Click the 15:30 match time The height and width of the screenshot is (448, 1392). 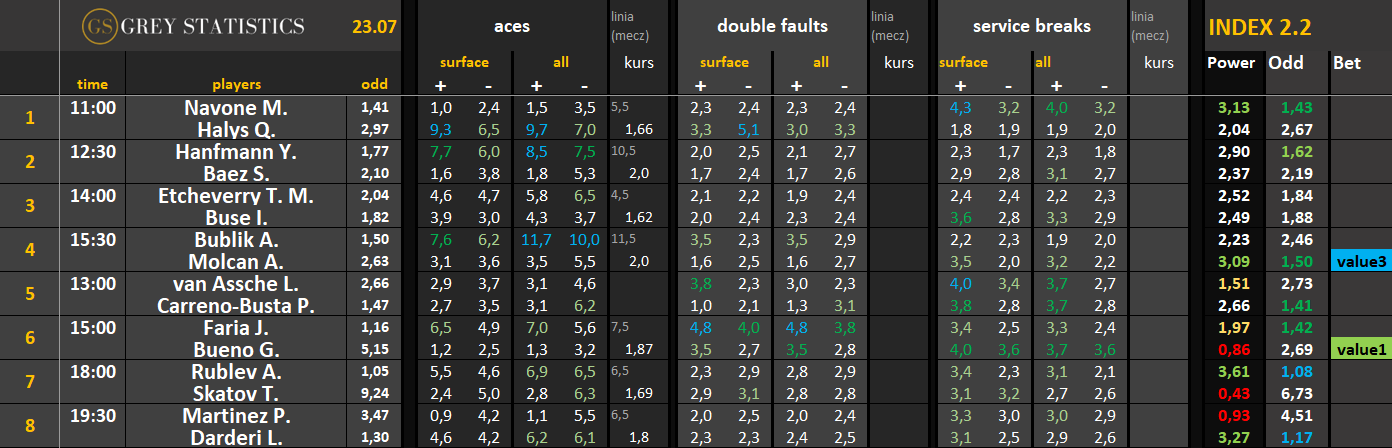click(x=92, y=239)
